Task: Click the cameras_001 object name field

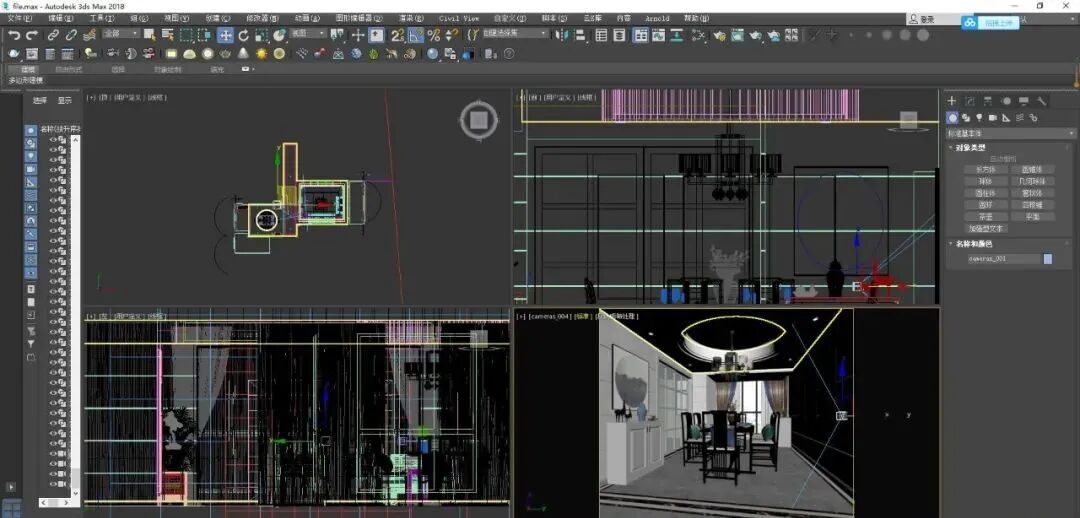Action: tap(1004, 259)
